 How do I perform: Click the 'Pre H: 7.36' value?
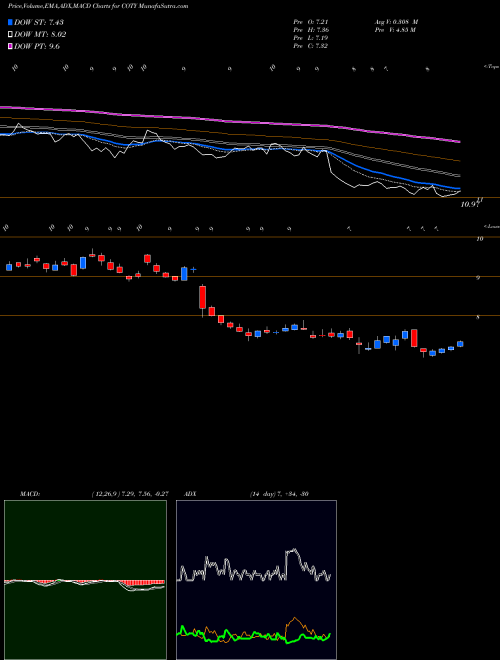(x=311, y=30)
